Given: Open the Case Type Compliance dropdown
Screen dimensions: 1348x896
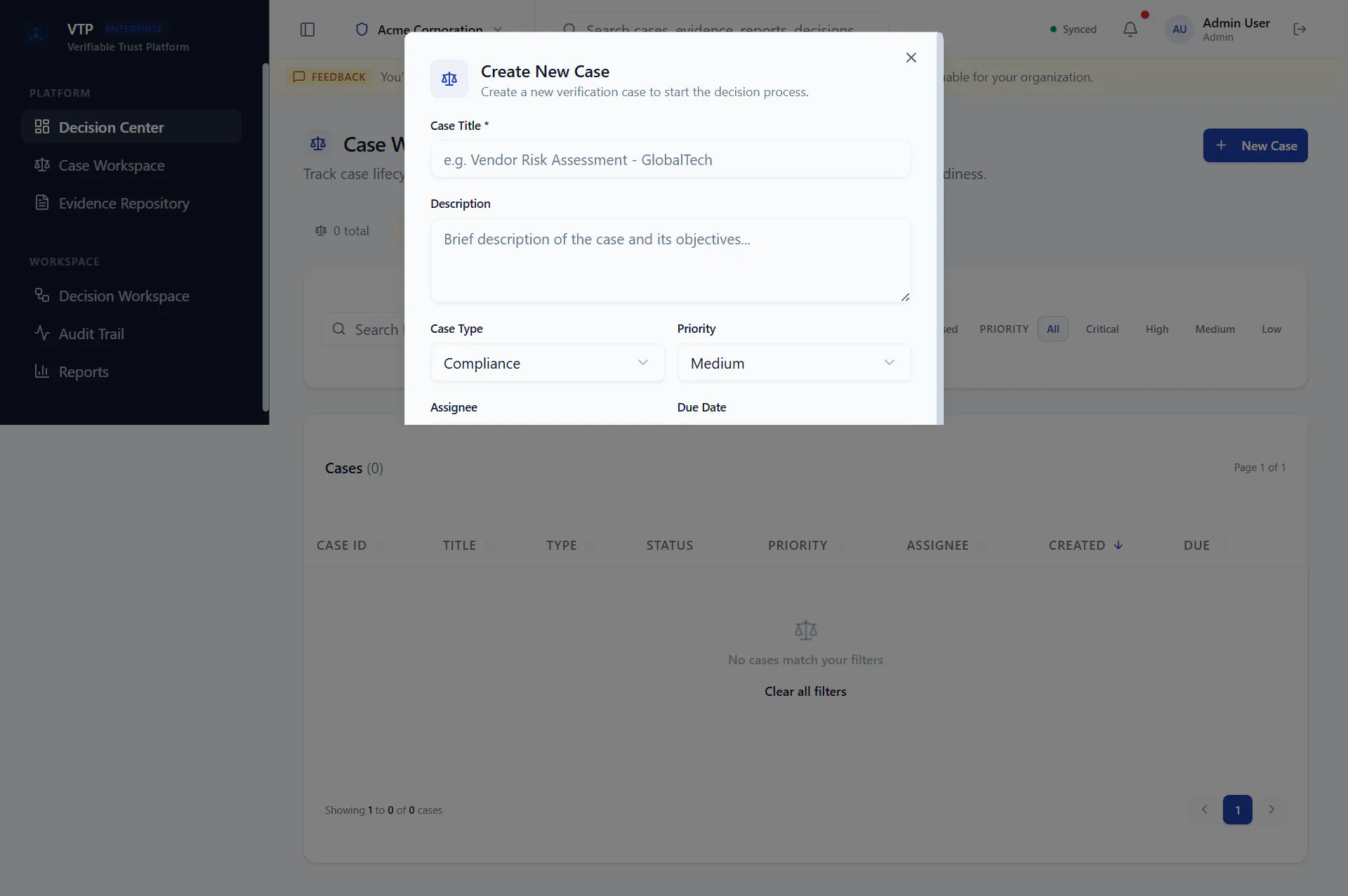Looking at the screenshot, I should pyautogui.click(x=547, y=363).
